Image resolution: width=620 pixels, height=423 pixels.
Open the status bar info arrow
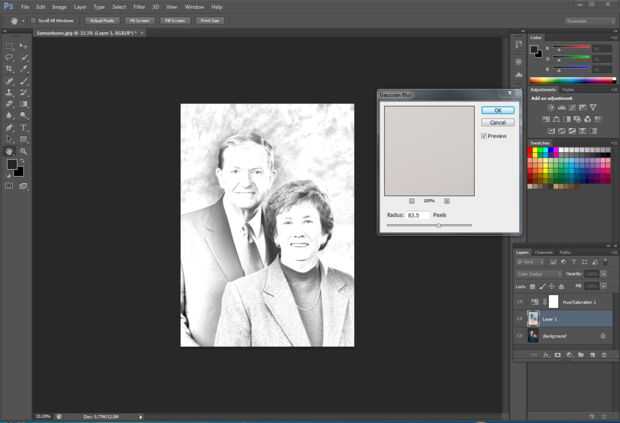click(x=140, y=417)
